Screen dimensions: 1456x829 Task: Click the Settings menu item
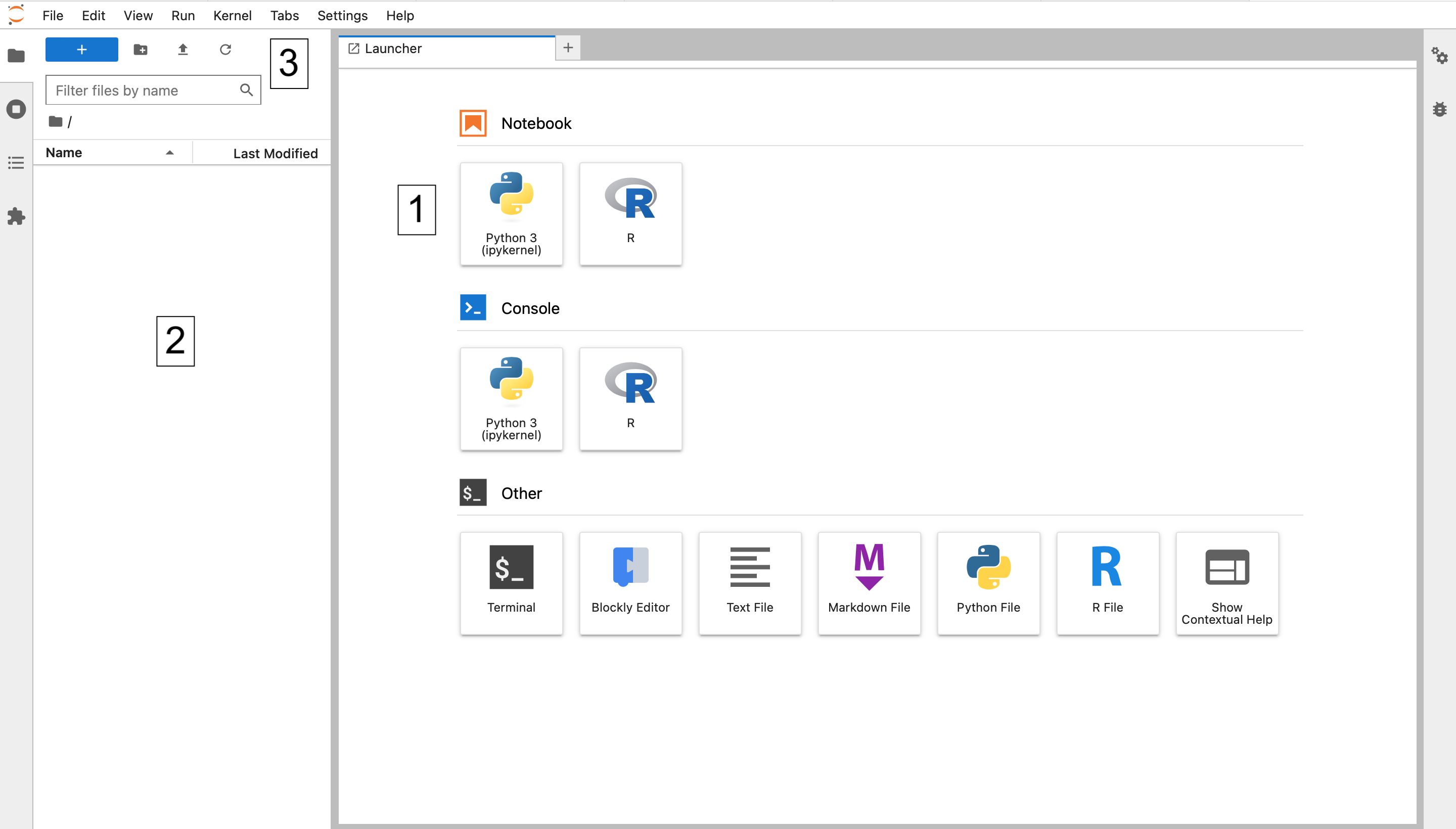click(341, 15)
